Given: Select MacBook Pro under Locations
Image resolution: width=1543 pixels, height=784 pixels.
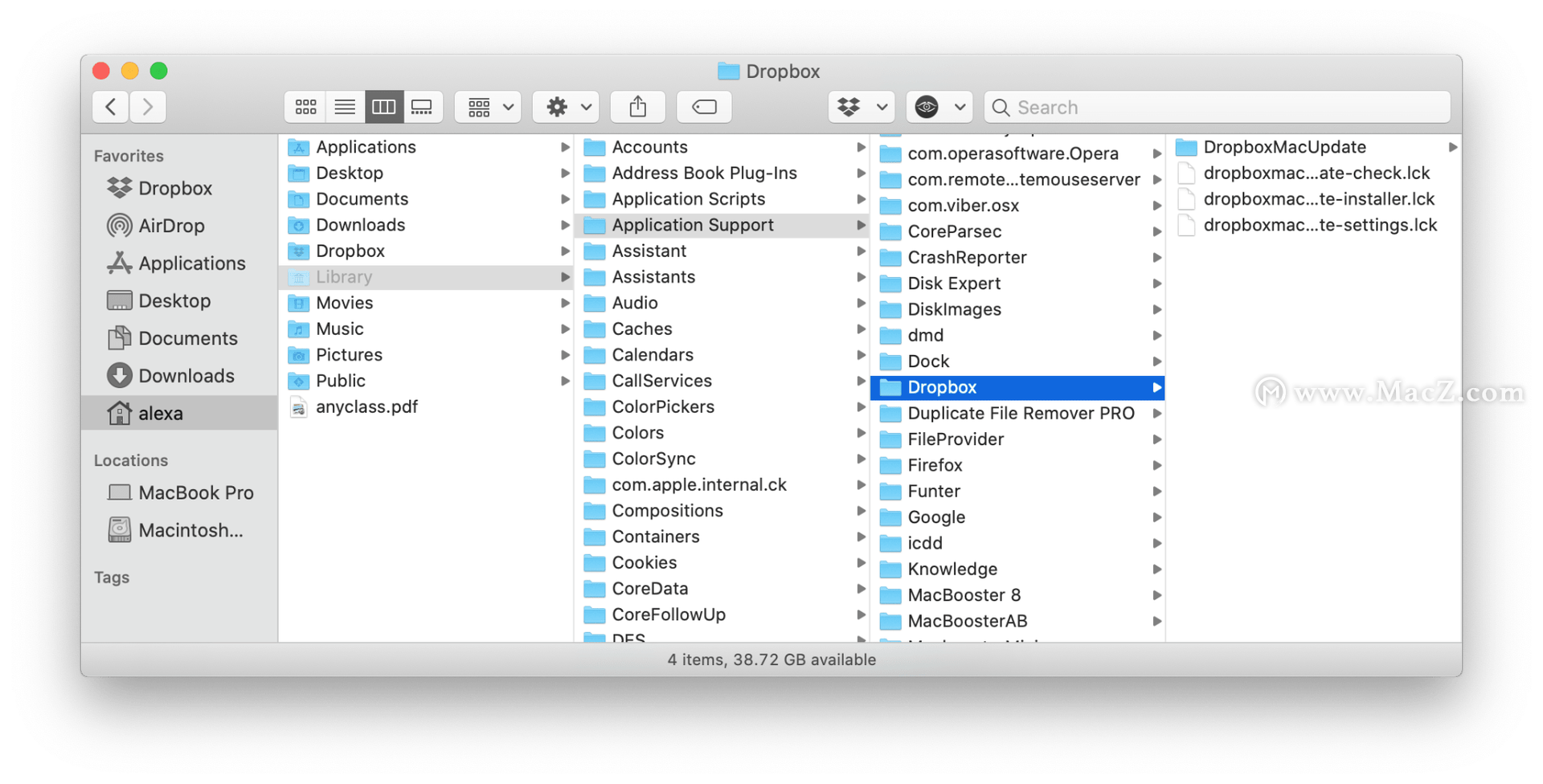Looking at the screenshot, I should coord(181,492).
